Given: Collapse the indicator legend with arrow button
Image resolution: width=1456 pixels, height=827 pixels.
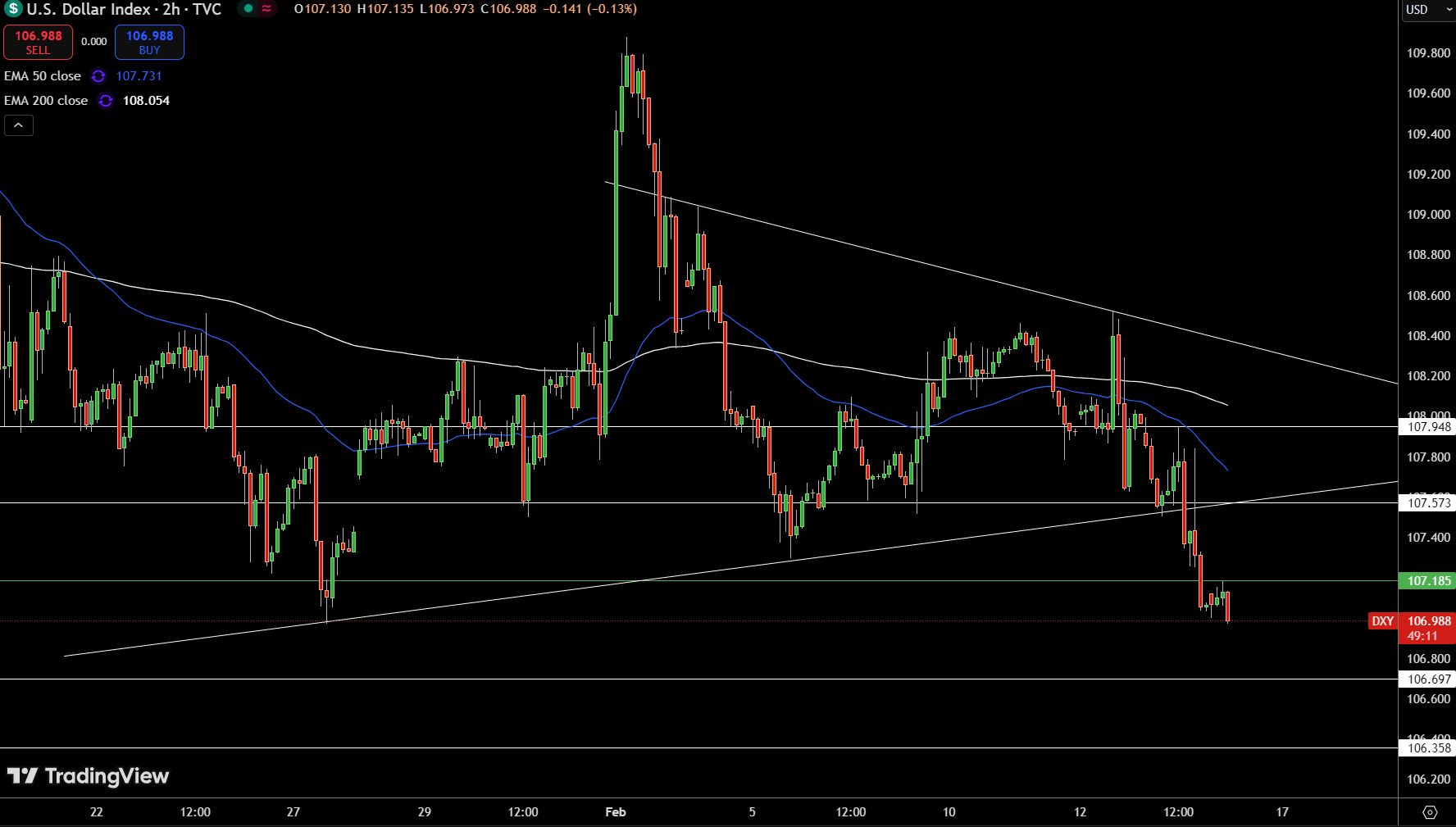Looking at the screenshot, I should pyautogui.click(x=19, y=125).
